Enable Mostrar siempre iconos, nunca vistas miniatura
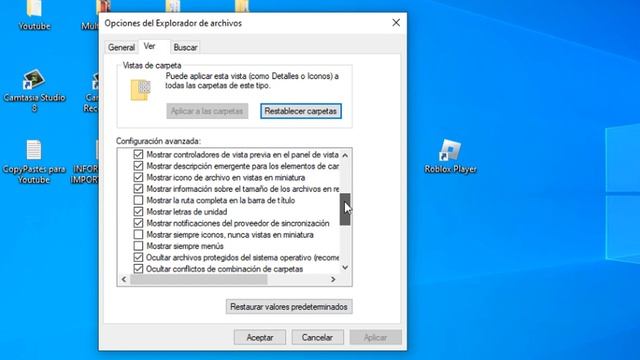Viewport: 640px width, 360px height. click(138, 235)
